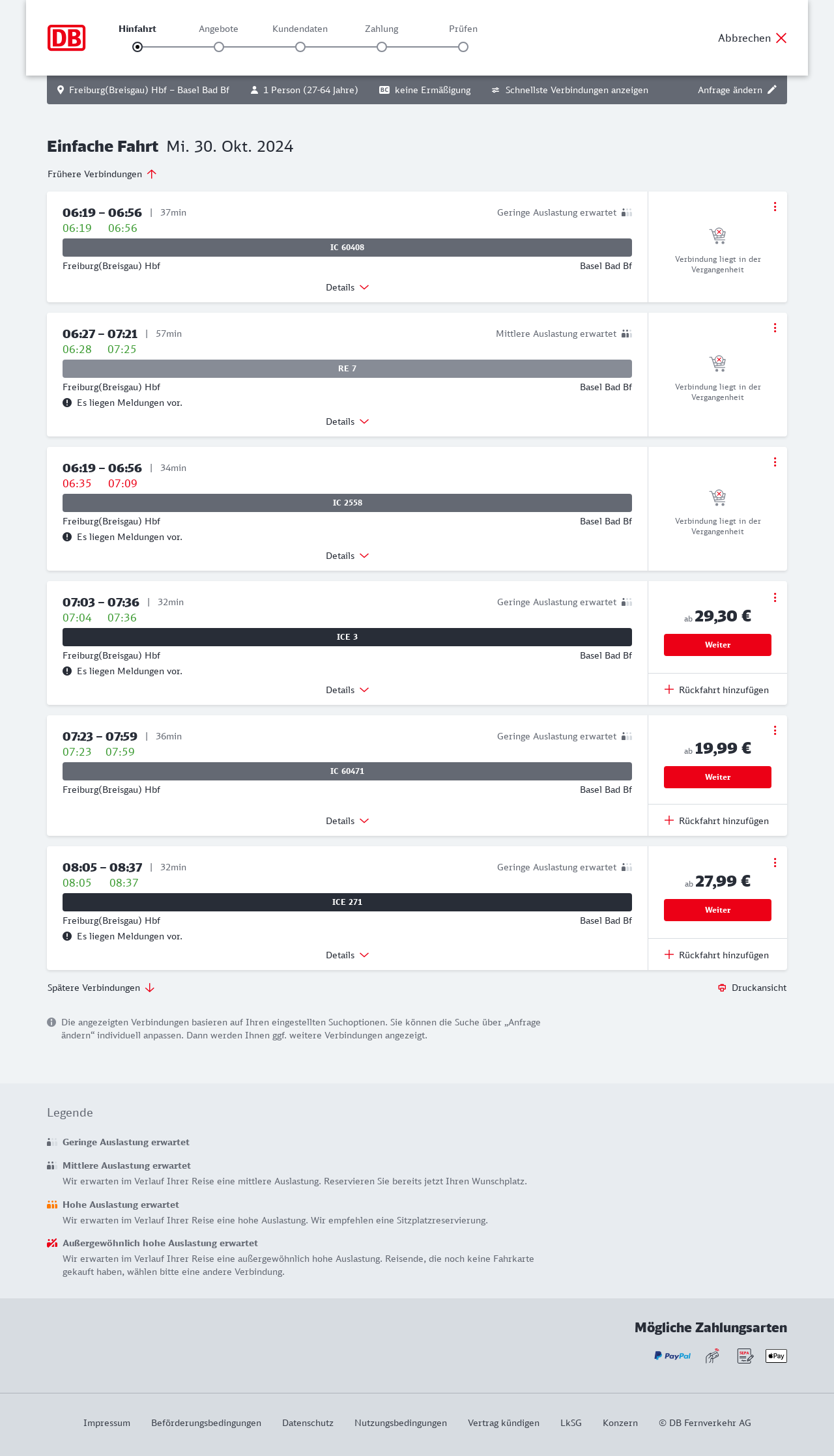Screen dimensions: 834x1456
Task: Click the Druckansicht printer icon
Action: point(722,988)
